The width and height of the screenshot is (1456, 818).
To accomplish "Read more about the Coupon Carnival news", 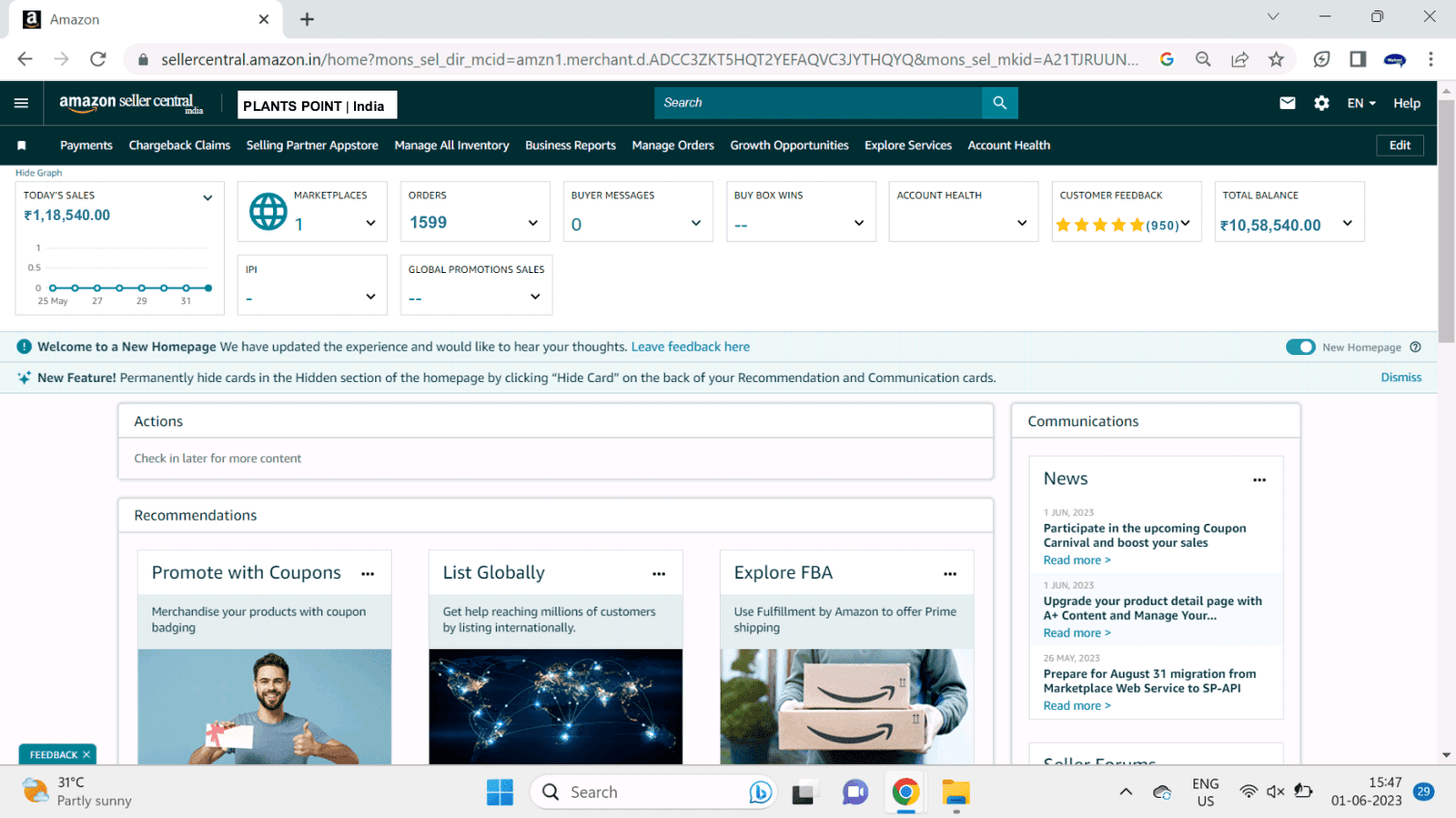I will (1077, 560).
